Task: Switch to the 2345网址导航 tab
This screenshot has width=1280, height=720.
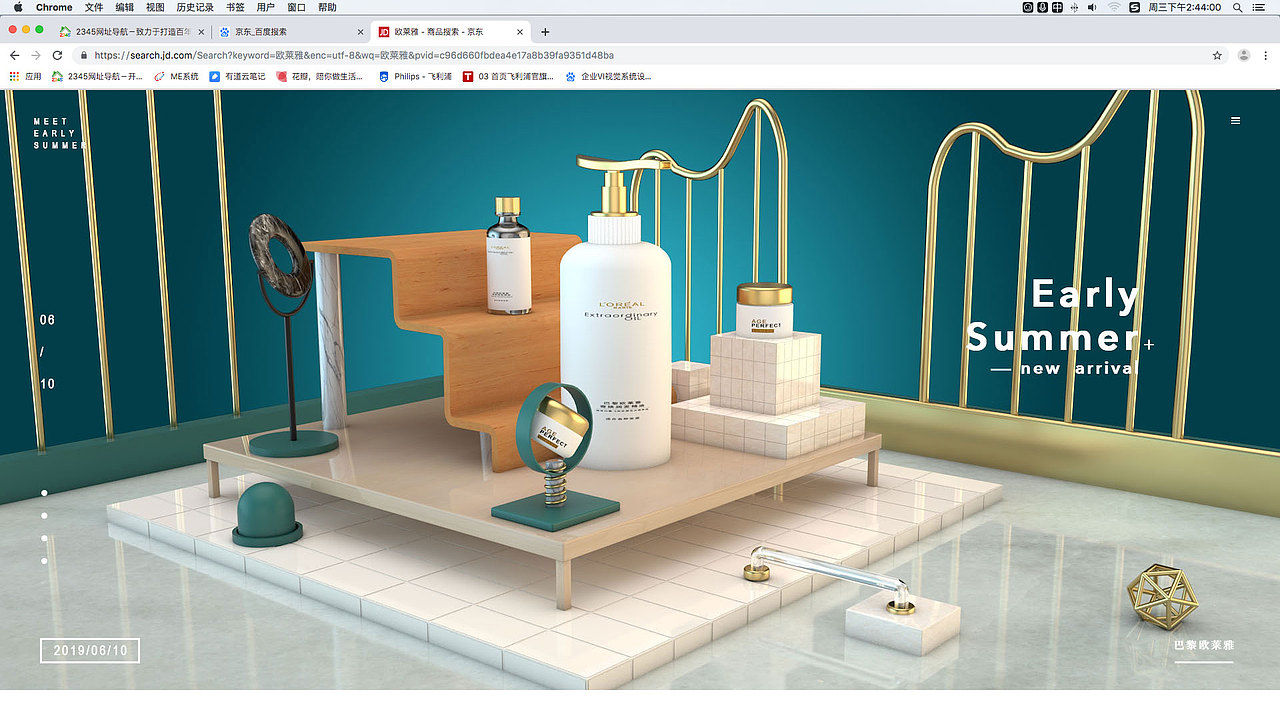Action: coord(131,32)
